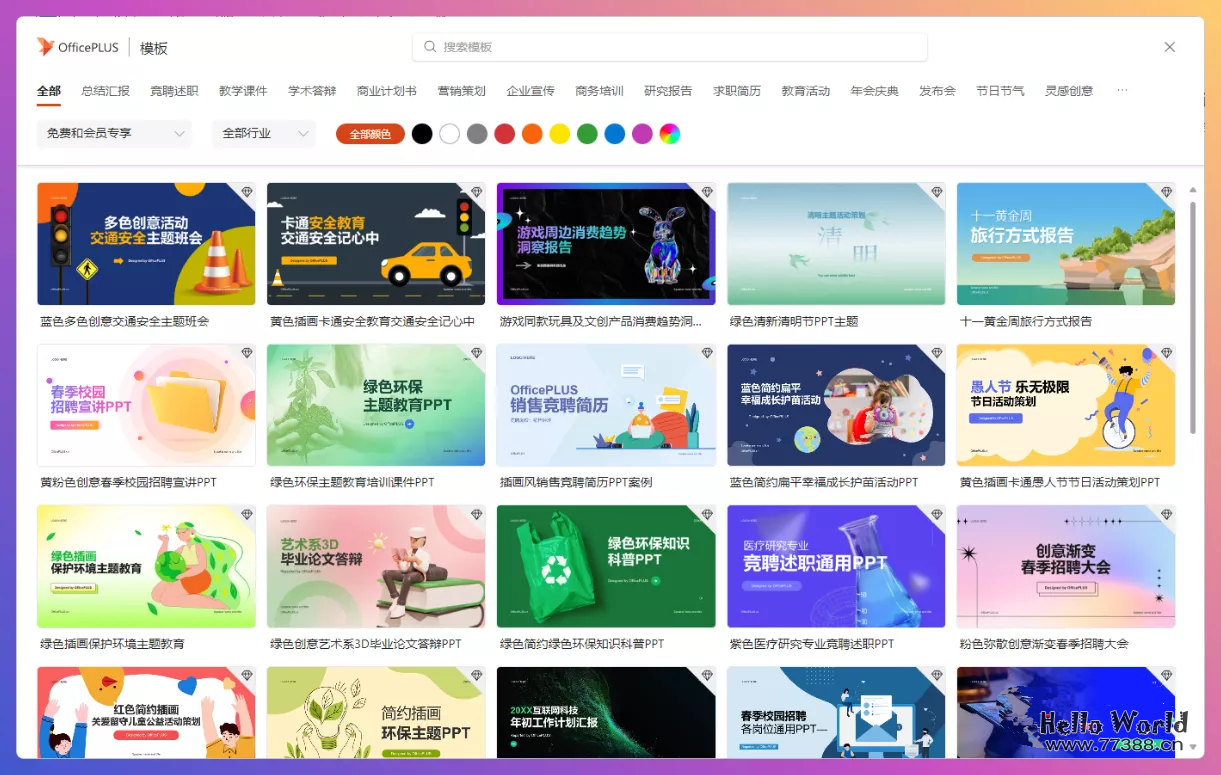
Task: Select the 学术答辩 tab
Action: pos(312,91)
